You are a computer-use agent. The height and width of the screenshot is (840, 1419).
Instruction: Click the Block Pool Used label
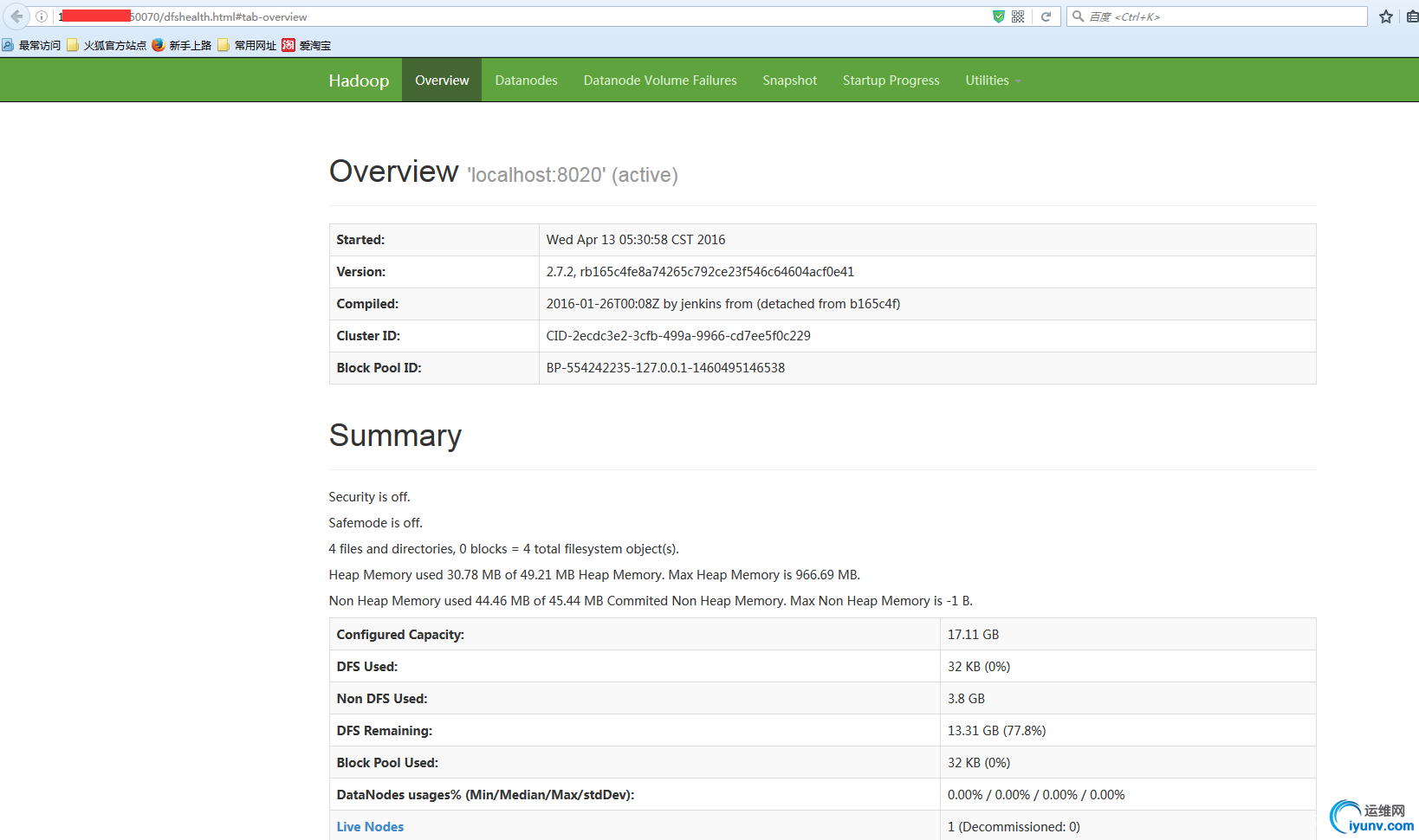pos(387,763)
